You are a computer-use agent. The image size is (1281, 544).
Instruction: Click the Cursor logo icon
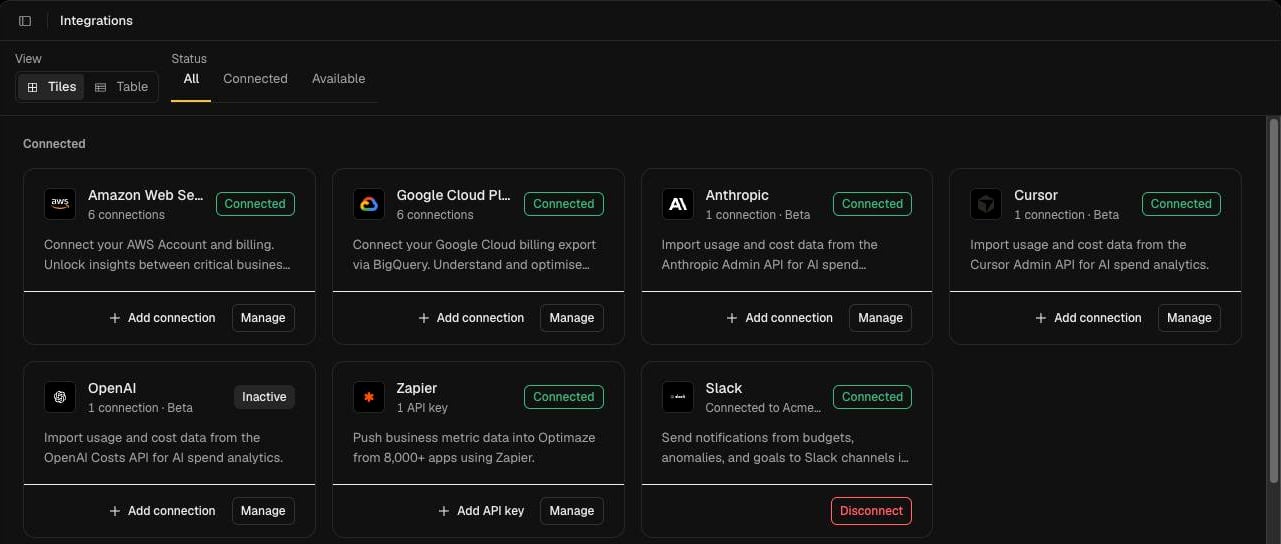coord(986,204)
